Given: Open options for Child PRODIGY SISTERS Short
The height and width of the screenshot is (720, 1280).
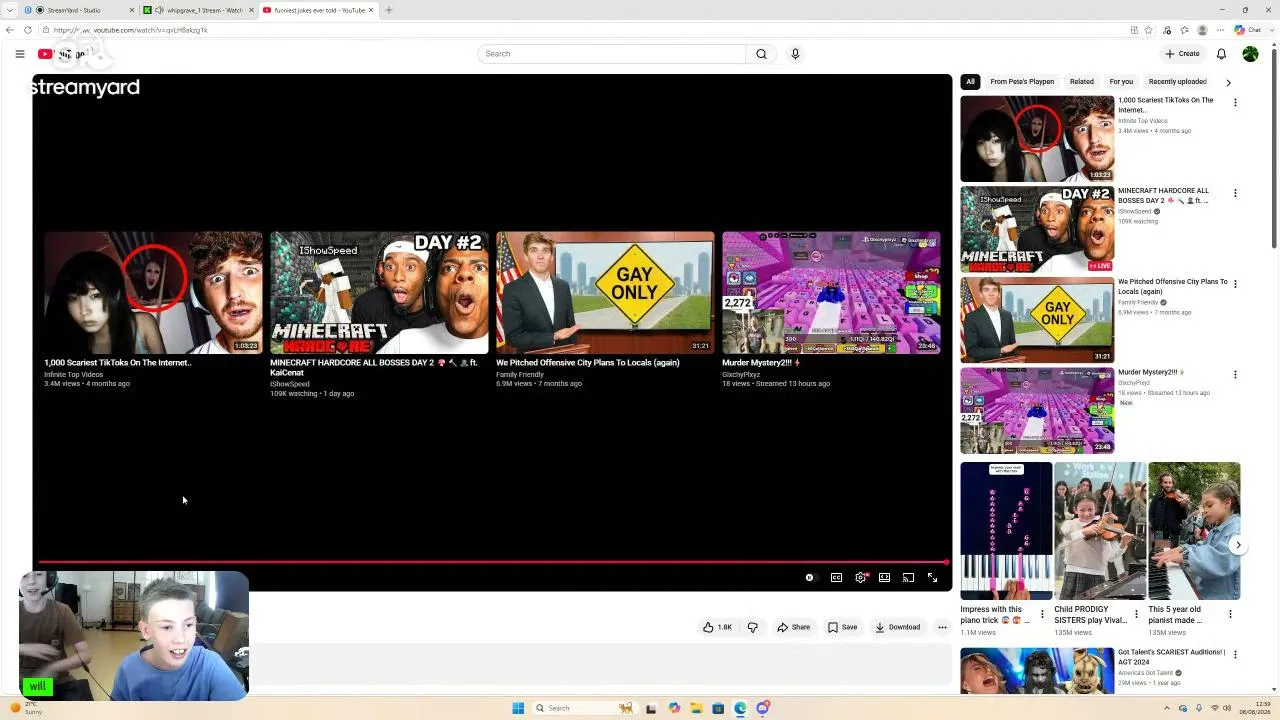Looking at the screenshot, I should [x=1136, y=614].
